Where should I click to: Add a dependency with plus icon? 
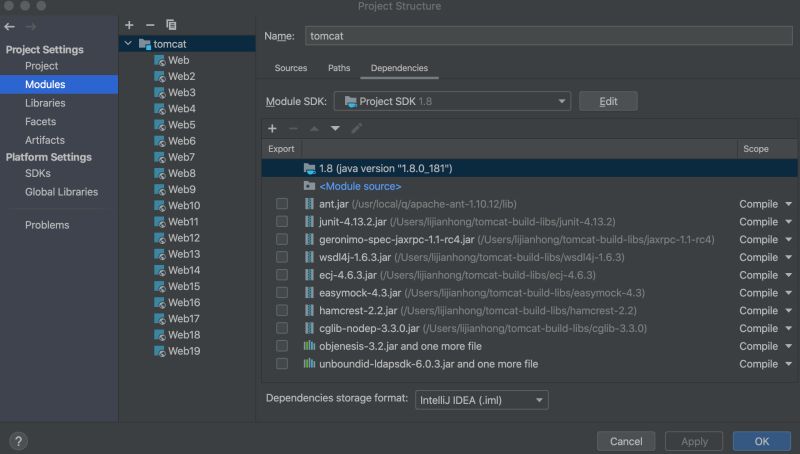click(272, 129)
